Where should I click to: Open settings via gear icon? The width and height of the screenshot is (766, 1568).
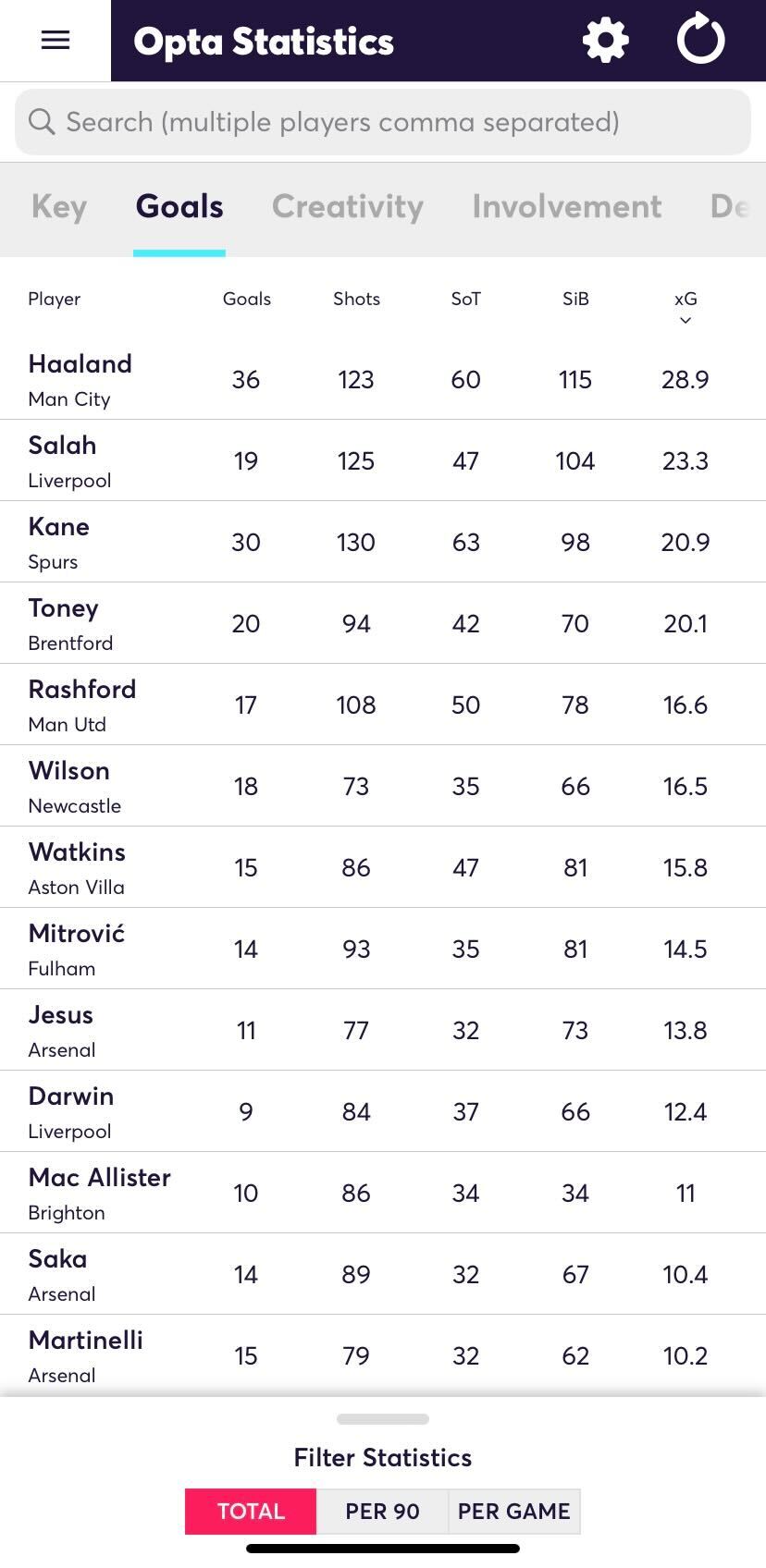[x=606, y=41]
